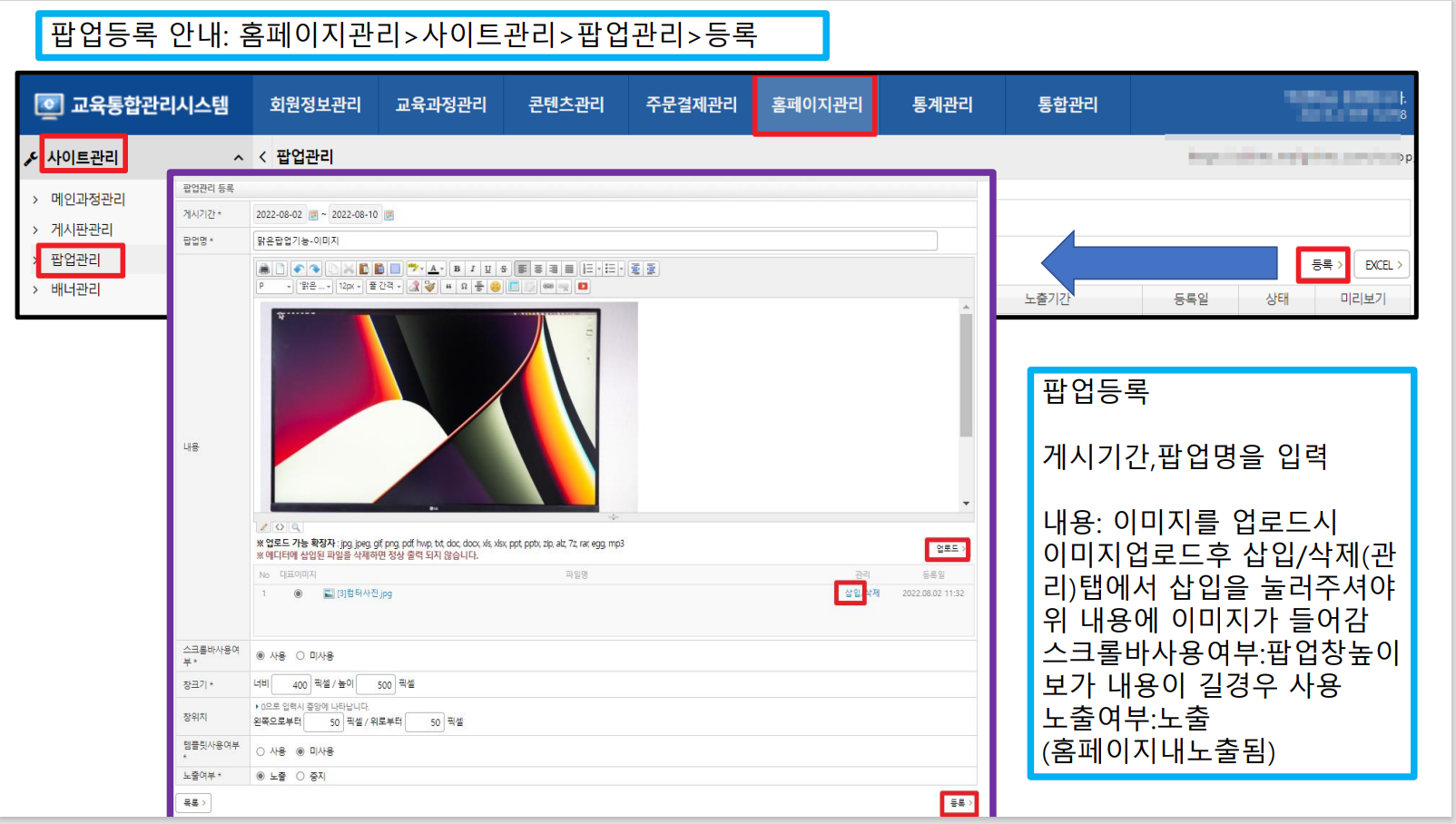The width and height of the screenshot is (1456, 824).
Task: Click the 삽입 link for the uploaded image
Action: point(851,593)
